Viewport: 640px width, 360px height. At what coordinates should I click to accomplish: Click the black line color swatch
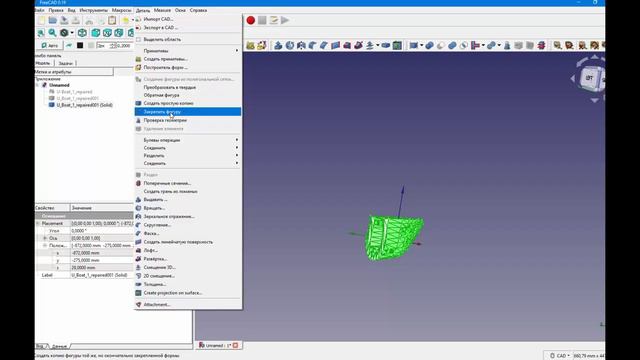(80, 45)
